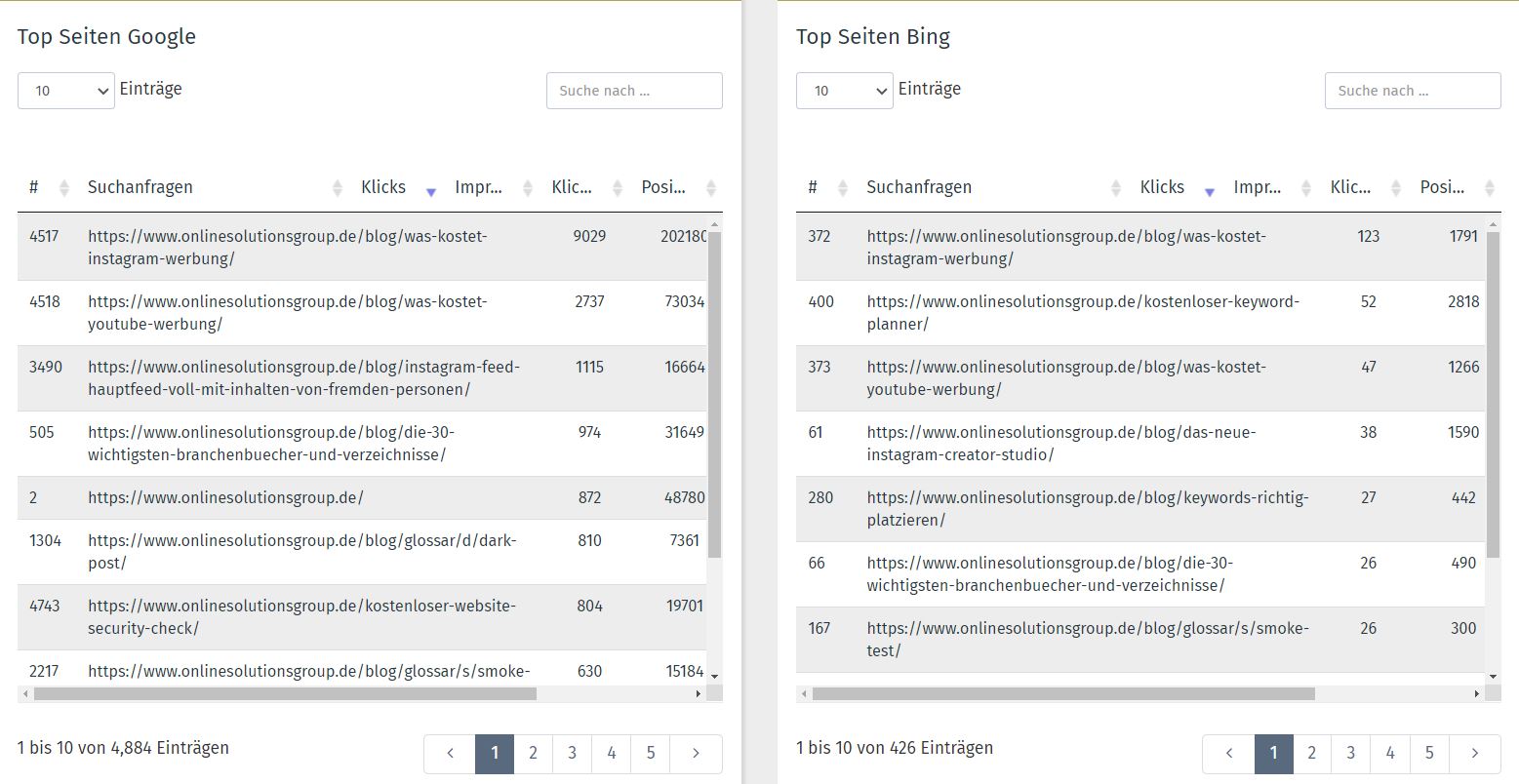Sort Bing table by Posi... column
Image resolution: width=1519 pixels, height=784 pixels.
[1455, 187]
